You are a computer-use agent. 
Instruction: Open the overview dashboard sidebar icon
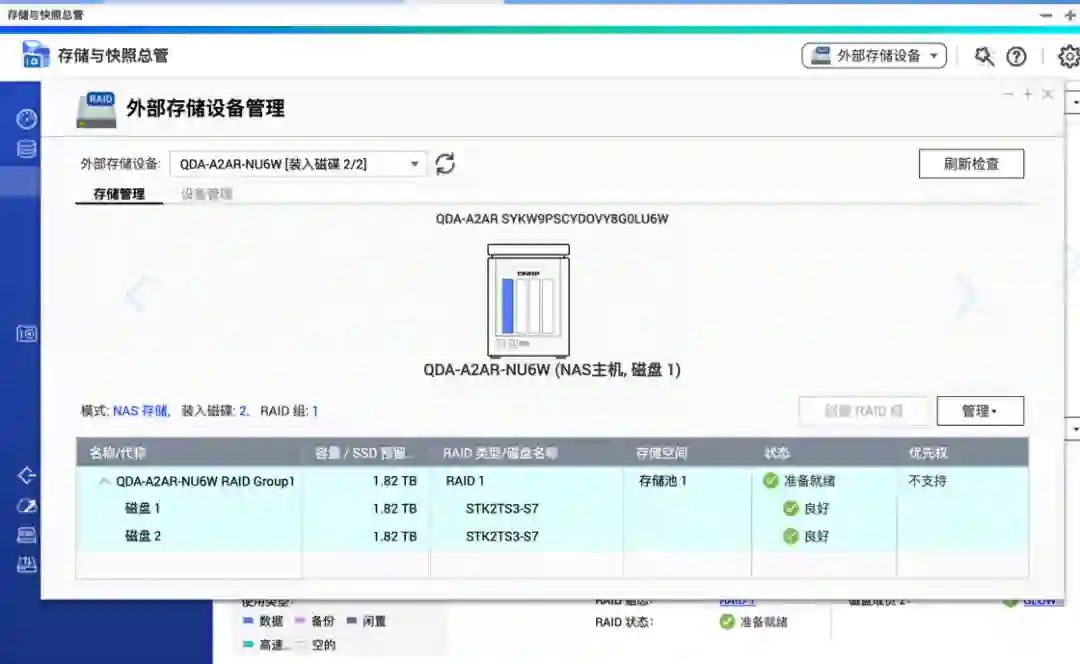[x=26, y=118]
